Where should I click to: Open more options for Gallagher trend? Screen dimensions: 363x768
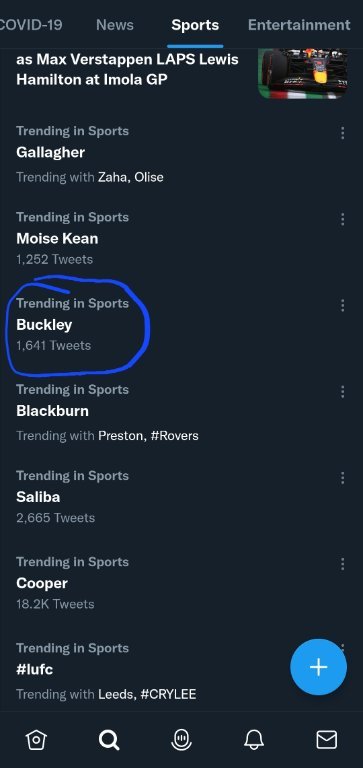tap(342, 133)
